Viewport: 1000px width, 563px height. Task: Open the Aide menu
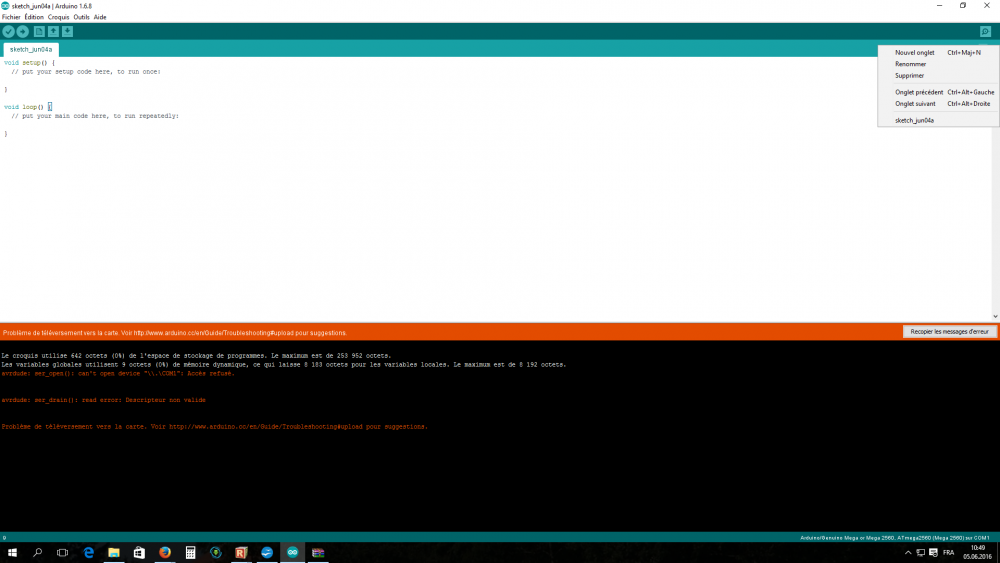click(x=100, y=17)
